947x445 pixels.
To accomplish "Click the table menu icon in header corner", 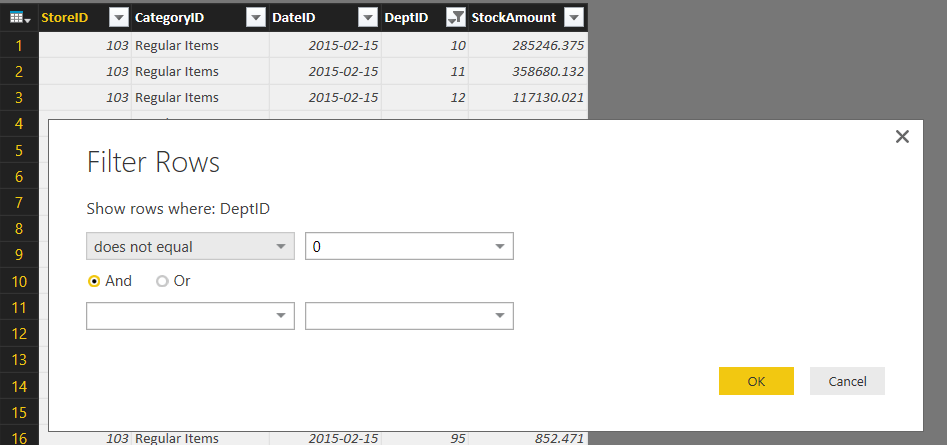I will 19,17.
